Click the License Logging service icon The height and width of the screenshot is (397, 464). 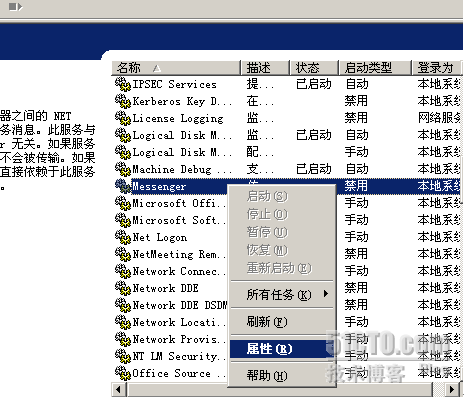tap(123, 118)
